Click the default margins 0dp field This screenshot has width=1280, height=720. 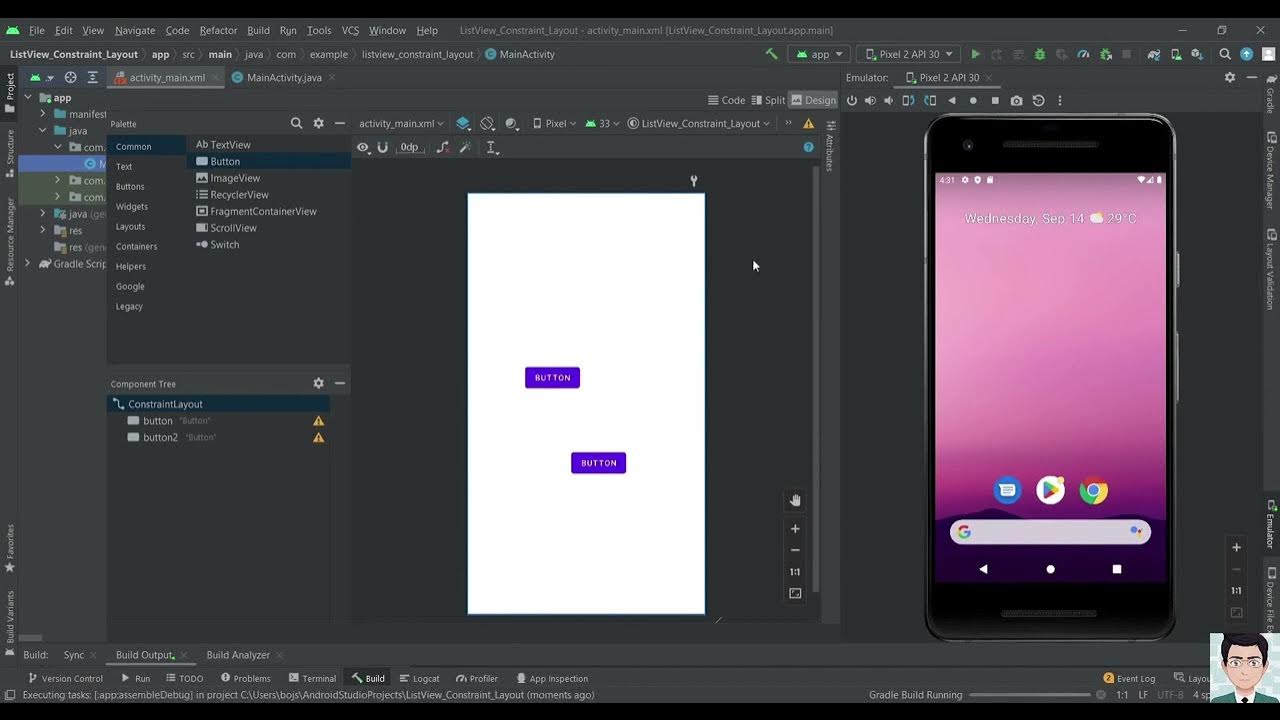coord(410,147)
